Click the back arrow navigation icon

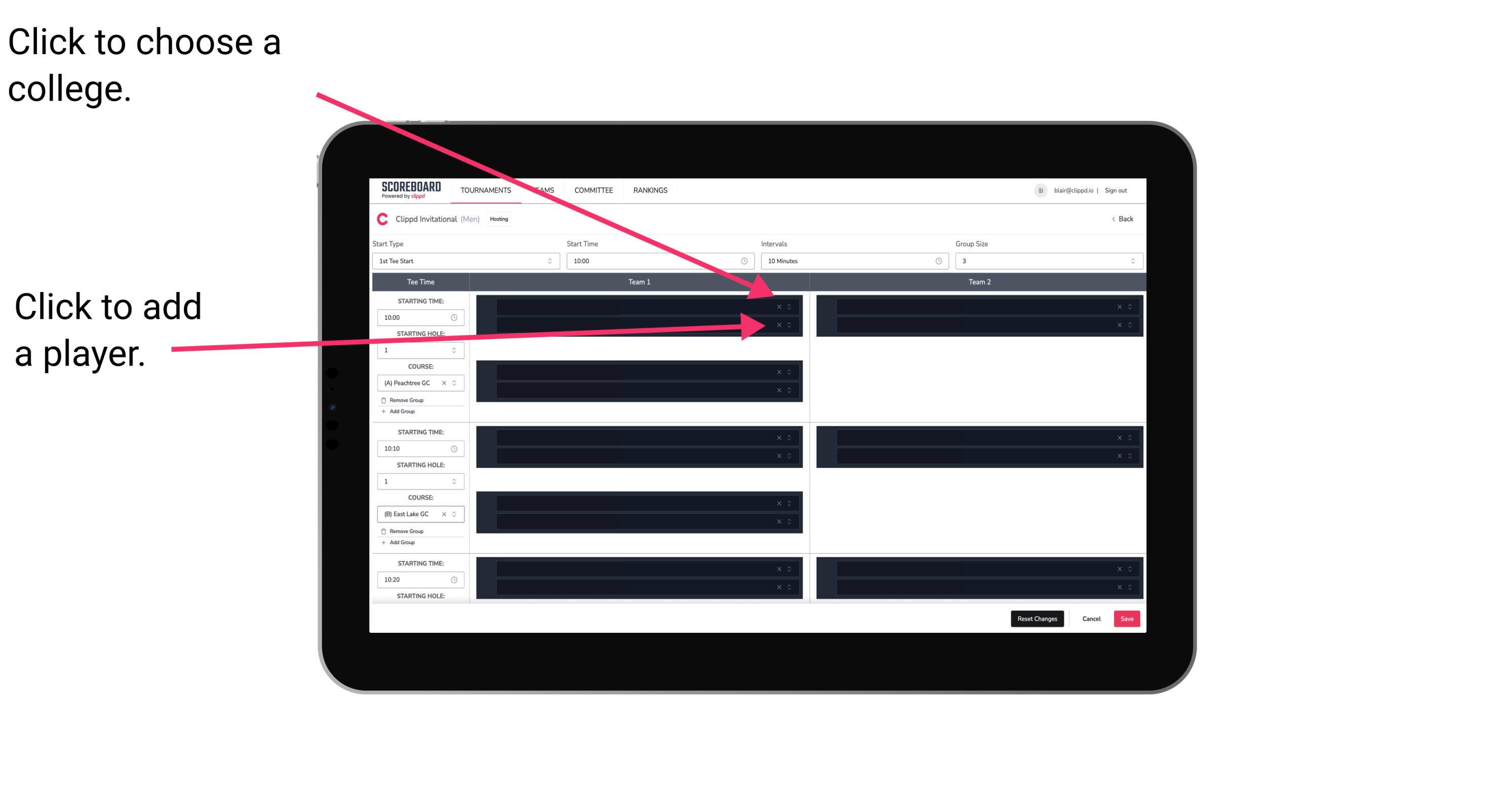click(x=1113, y=219)
